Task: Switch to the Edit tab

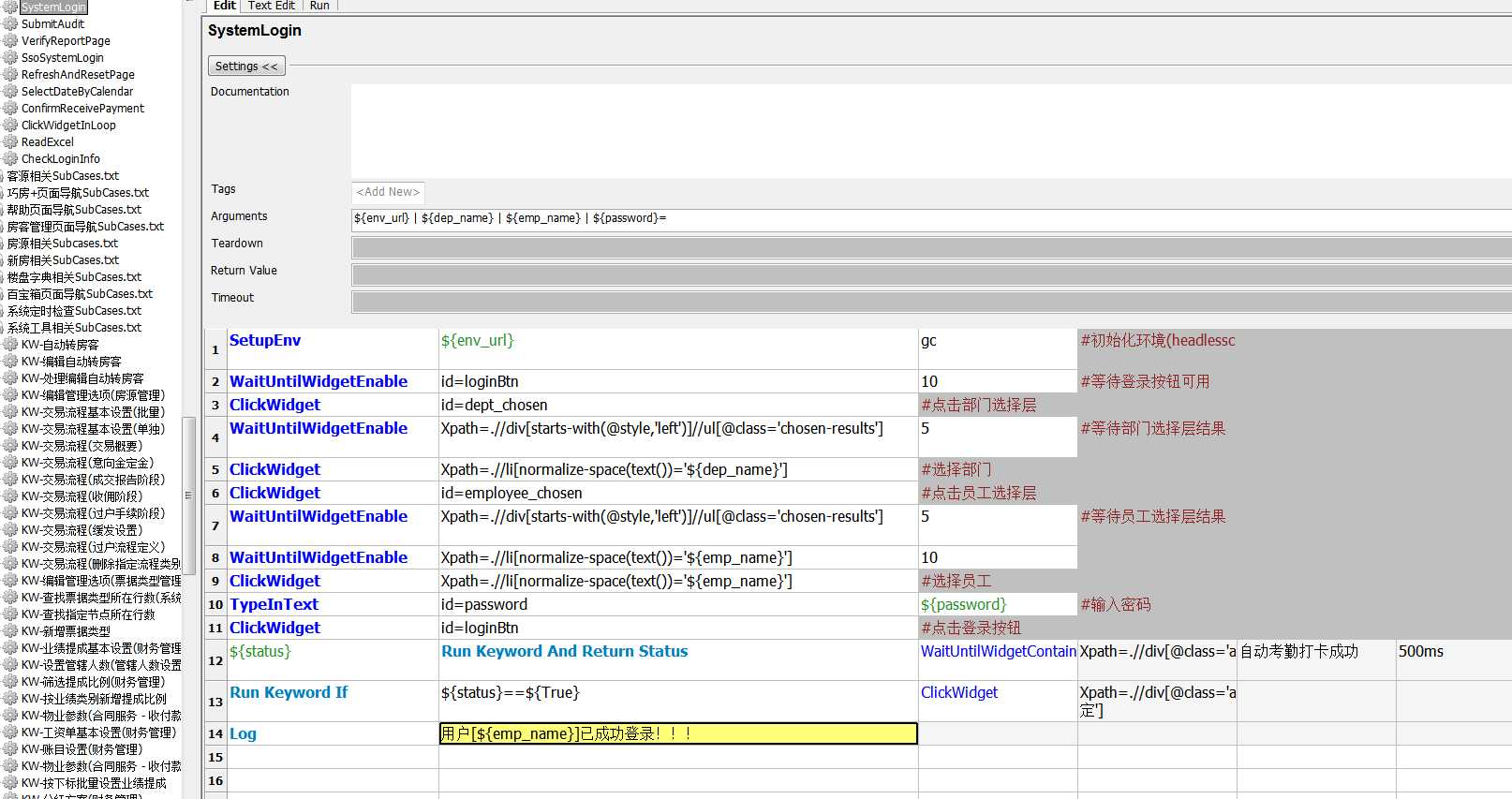Action: [224, 6]
